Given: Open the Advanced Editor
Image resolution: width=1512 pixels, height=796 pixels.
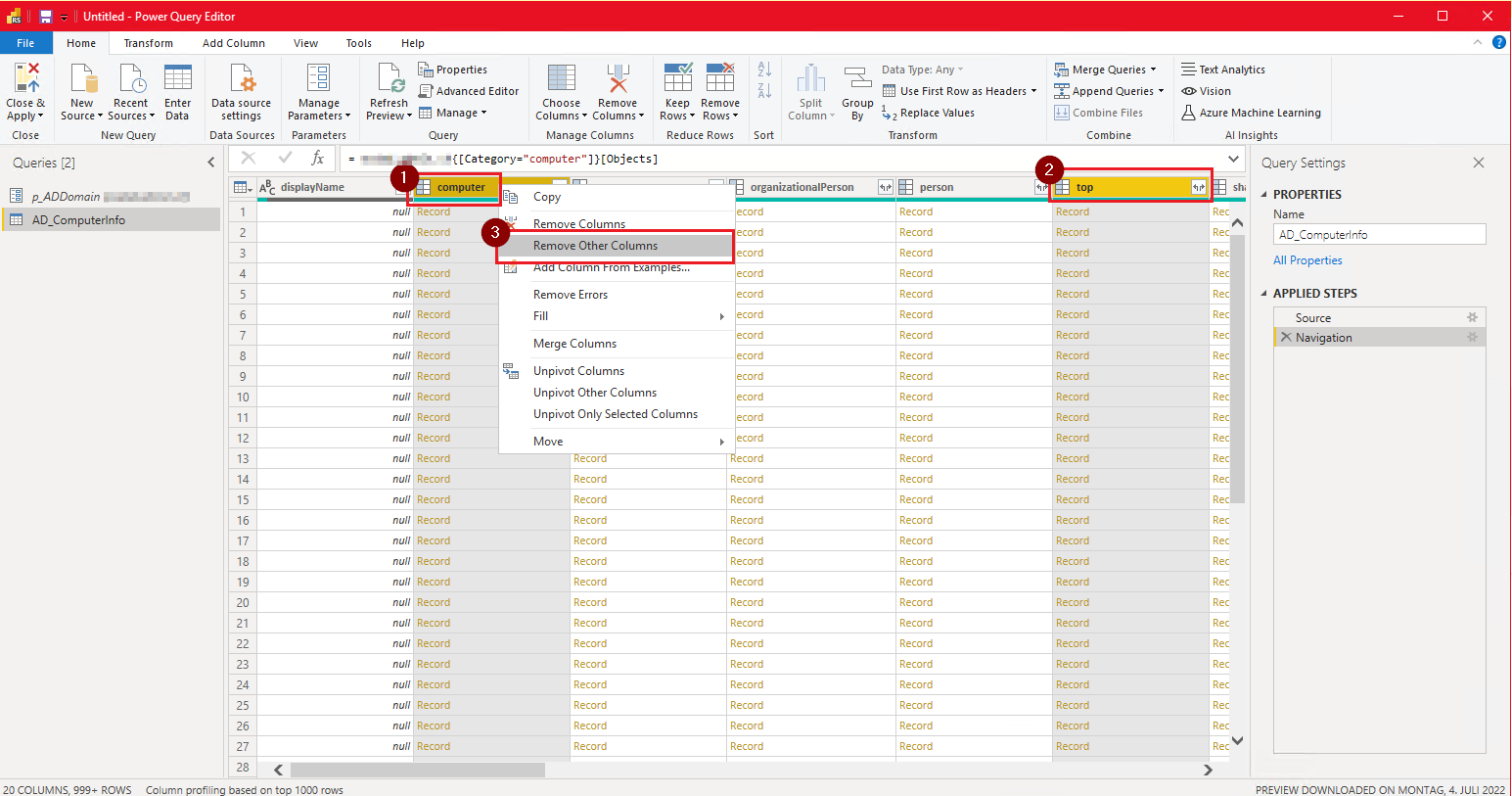Looking at the screenshot, I should (469, 91).
